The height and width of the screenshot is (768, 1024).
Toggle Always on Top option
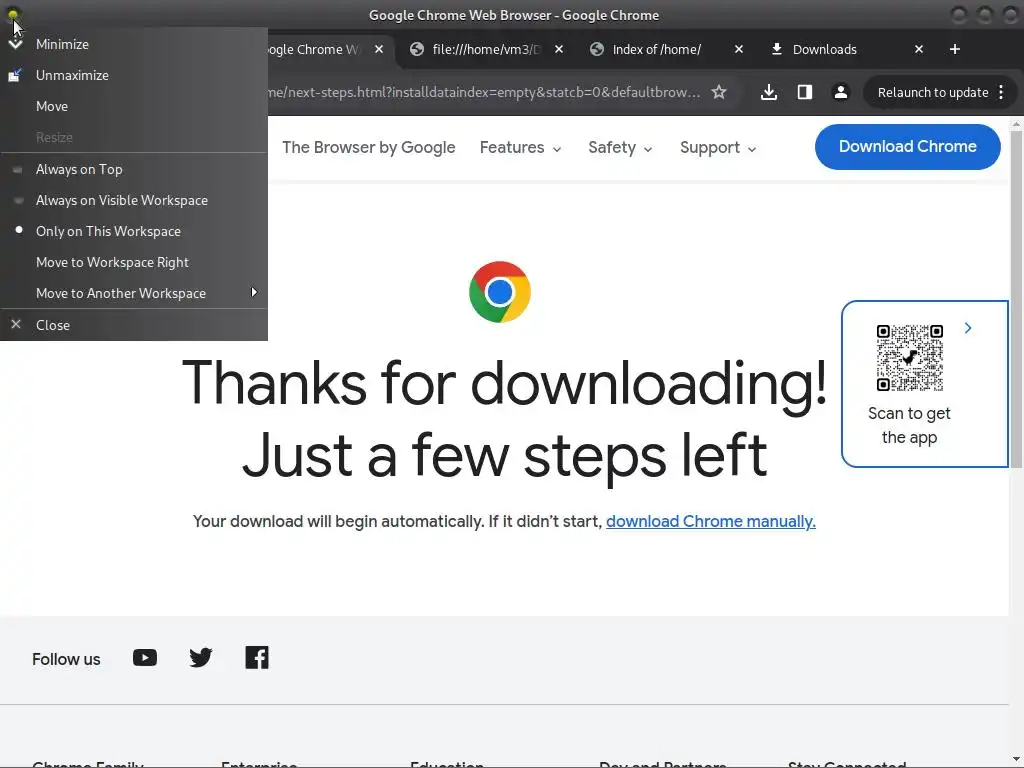tap(134, 169)
